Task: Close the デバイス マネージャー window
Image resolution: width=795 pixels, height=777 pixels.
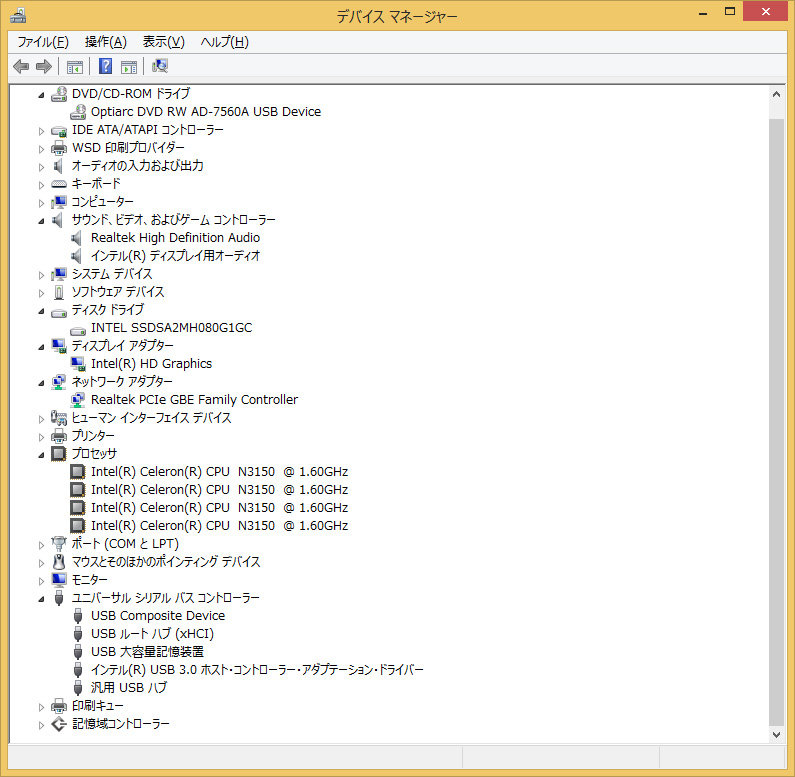Action: [x=766, y=11]
